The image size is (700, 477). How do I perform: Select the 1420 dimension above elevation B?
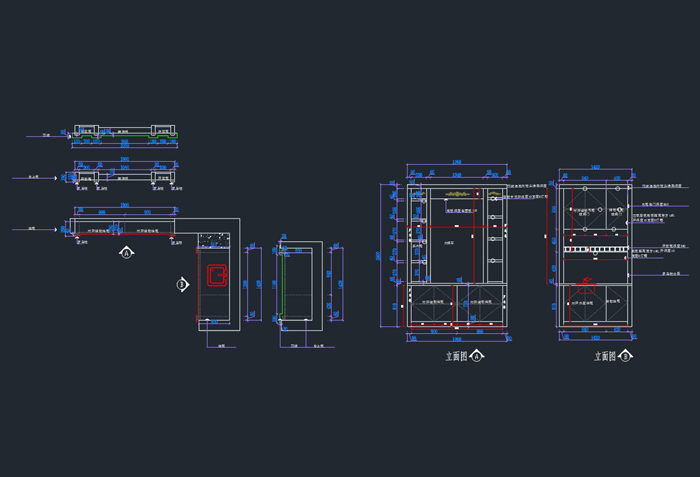pyautogui.click(x=594, y=168)
